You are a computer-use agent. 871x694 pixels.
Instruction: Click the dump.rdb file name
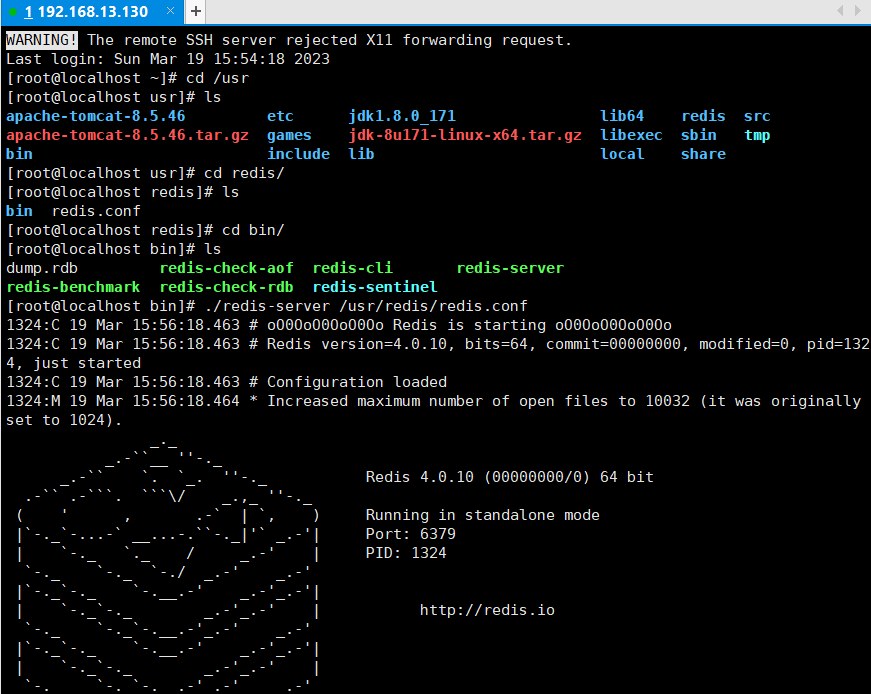coord(42,268)
